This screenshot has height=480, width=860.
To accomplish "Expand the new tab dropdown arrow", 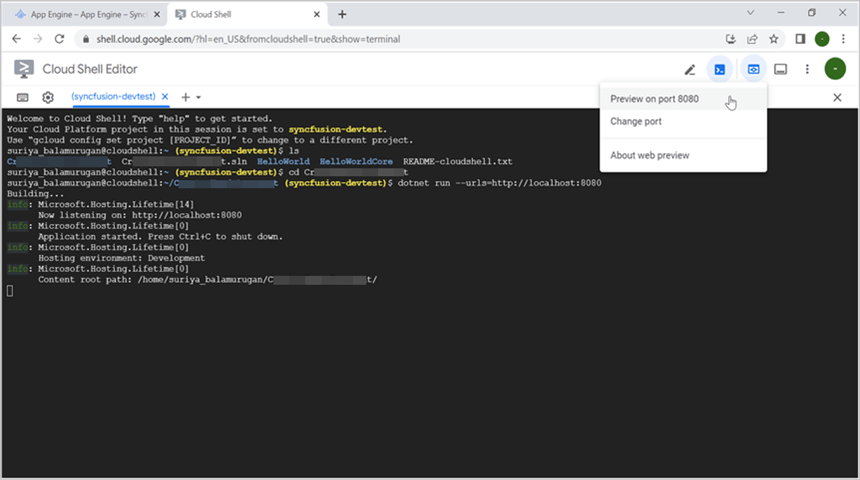I will [x=199, y=97].
